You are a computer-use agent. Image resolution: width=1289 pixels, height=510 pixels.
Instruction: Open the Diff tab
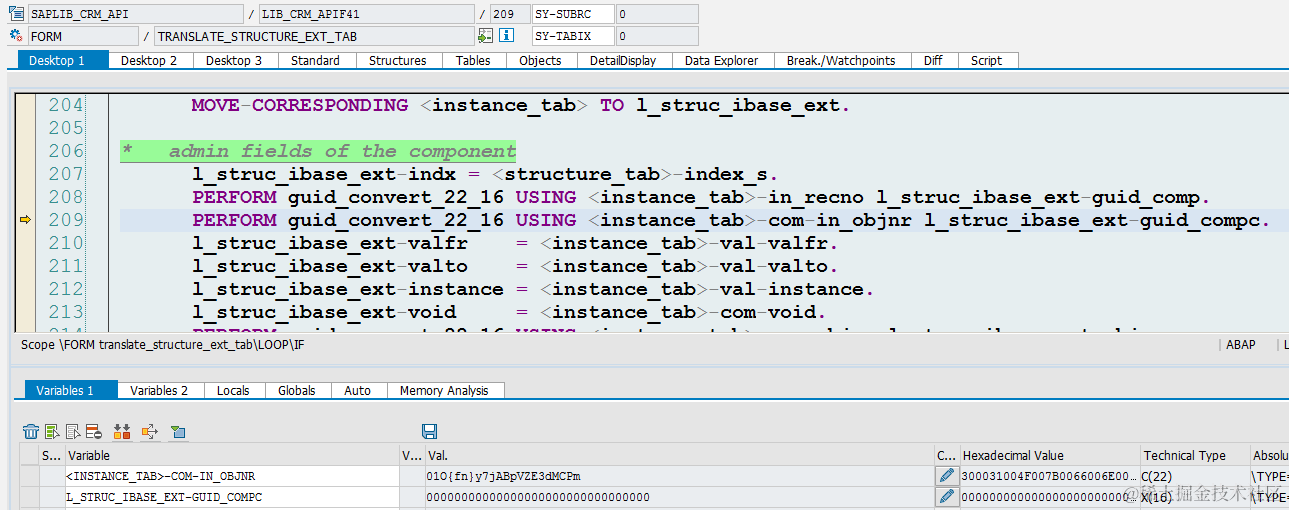coord(933,60)
